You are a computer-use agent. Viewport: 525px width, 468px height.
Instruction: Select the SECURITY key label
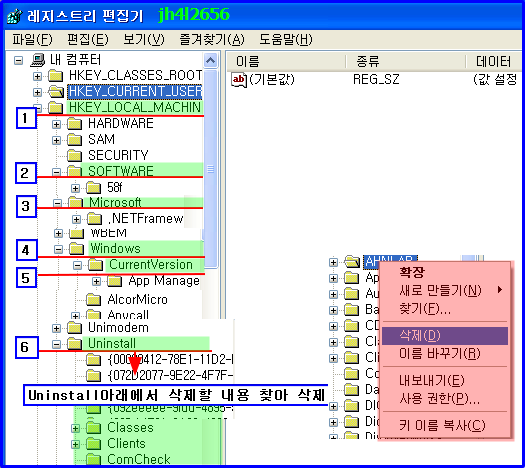click(118, 156)
